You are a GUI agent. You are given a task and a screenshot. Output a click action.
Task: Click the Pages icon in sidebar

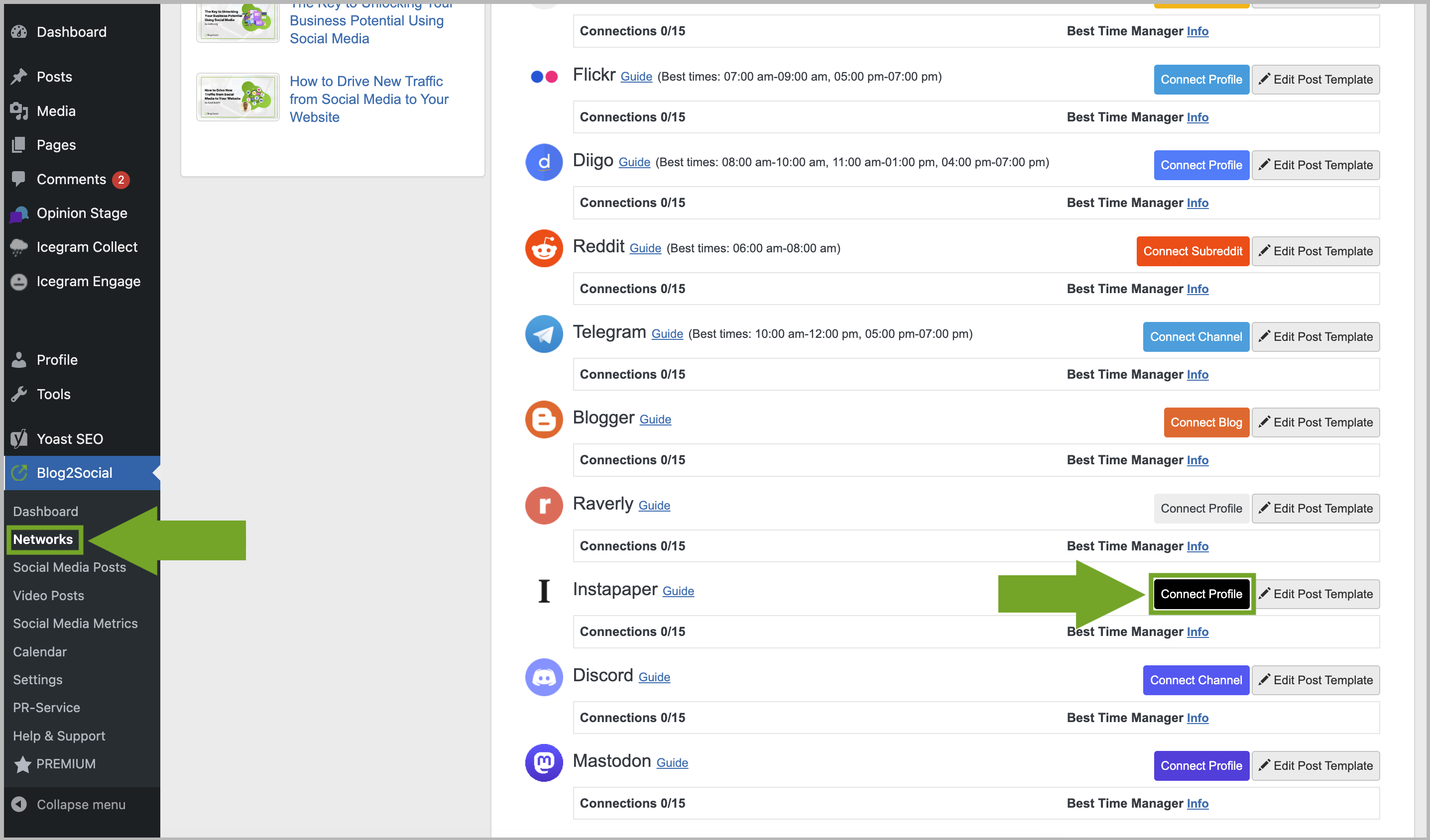tap(19, 145)
